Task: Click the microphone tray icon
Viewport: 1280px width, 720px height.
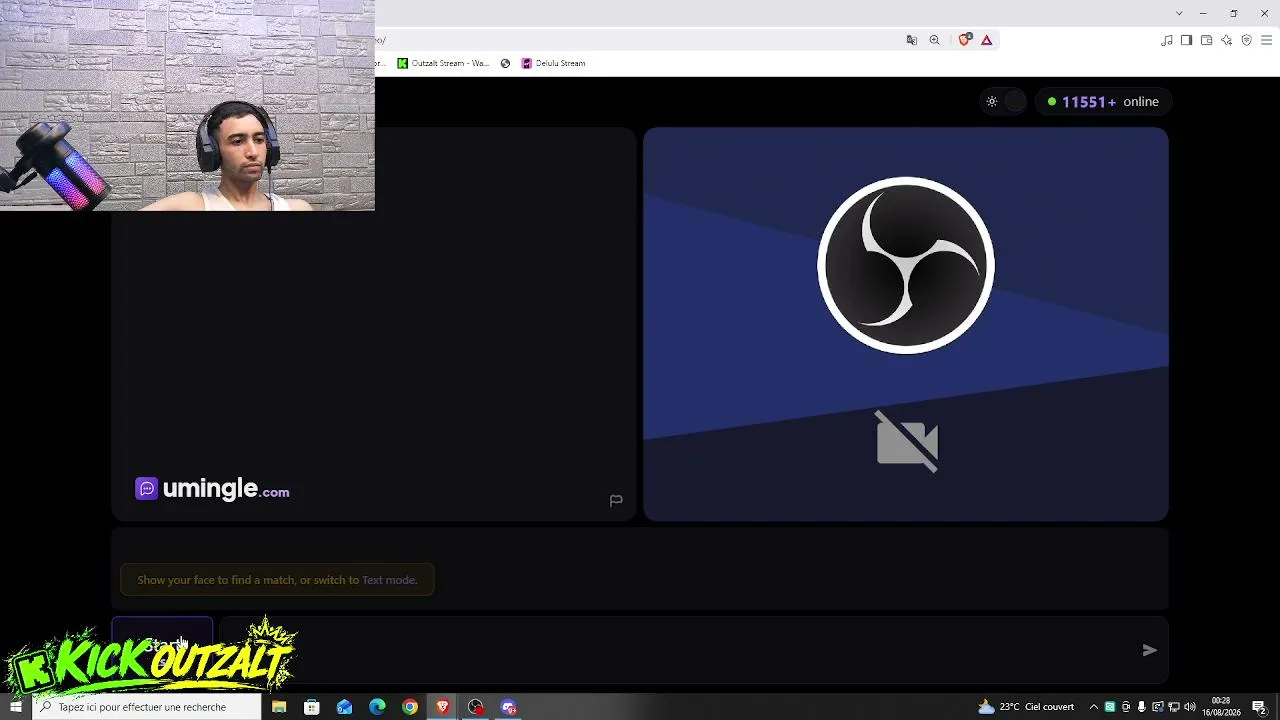Action: (x=1142, y=707)
